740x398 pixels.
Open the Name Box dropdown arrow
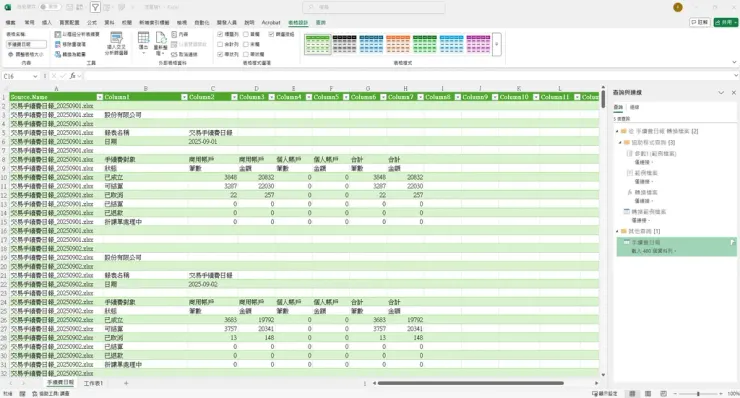[x=35, y=76]
